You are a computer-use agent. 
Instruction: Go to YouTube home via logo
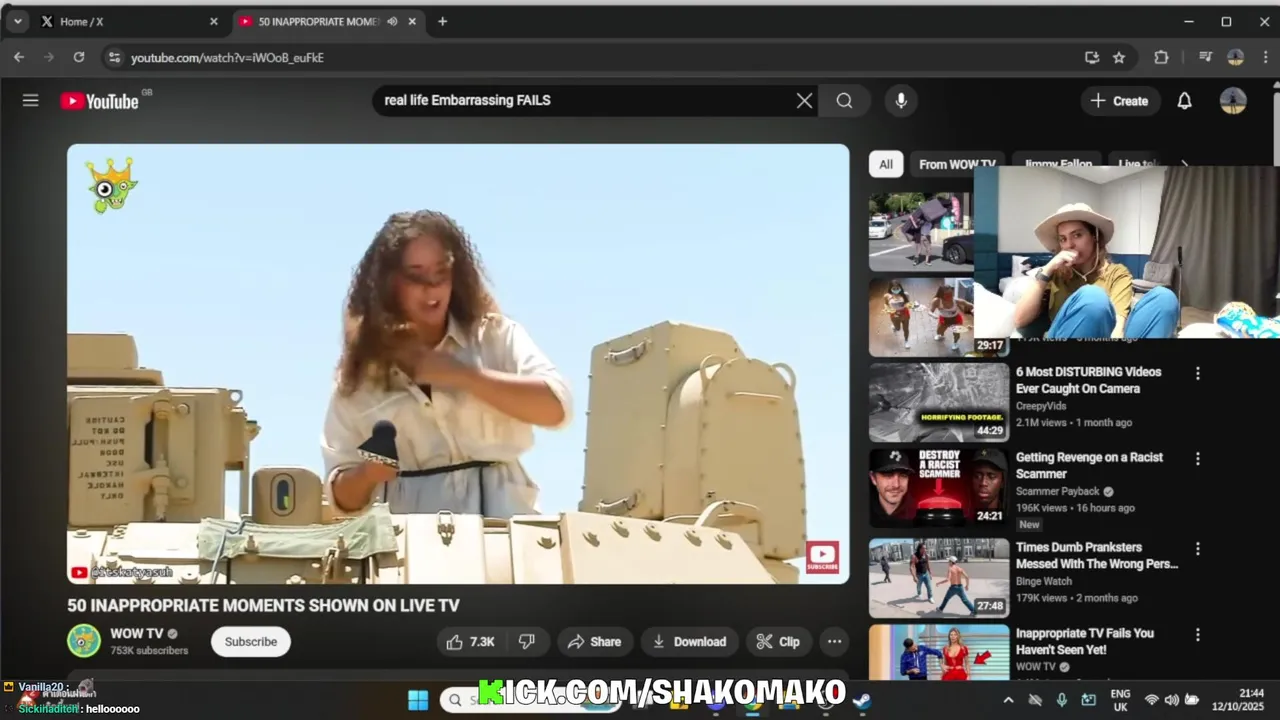[x=99, y=100]
